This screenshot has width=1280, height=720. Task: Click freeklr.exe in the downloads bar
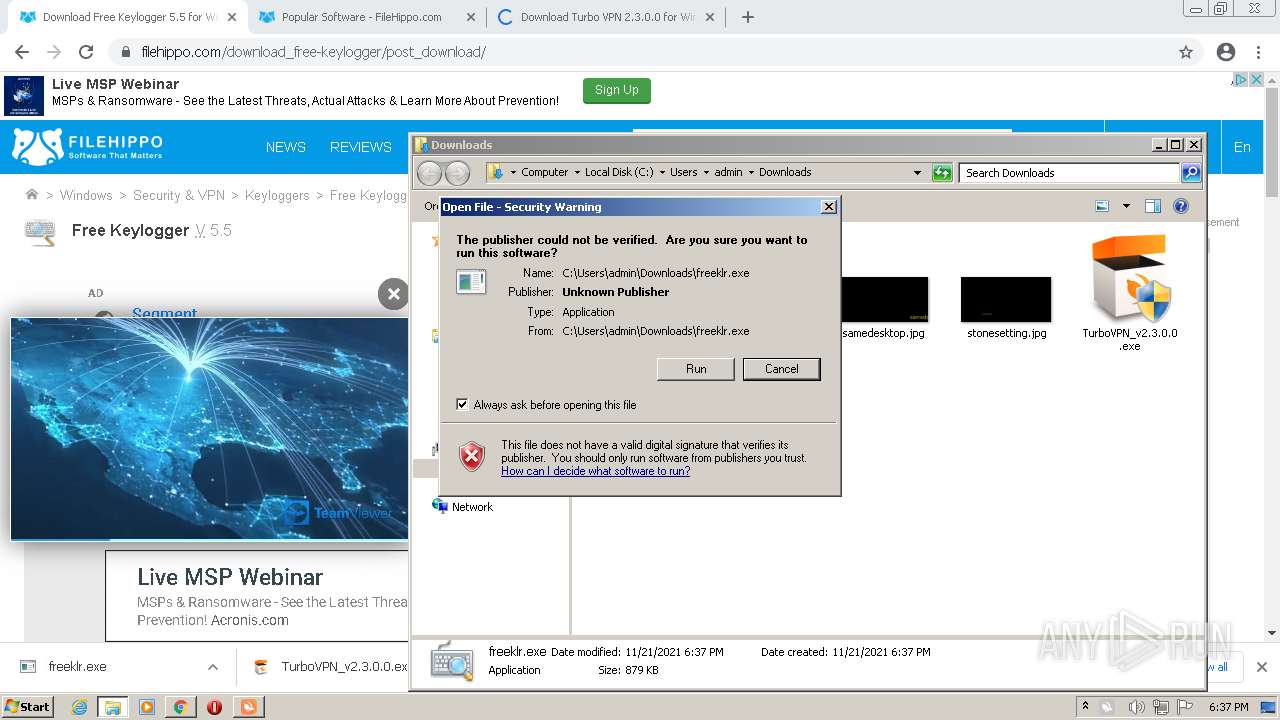tap(77, 667)
